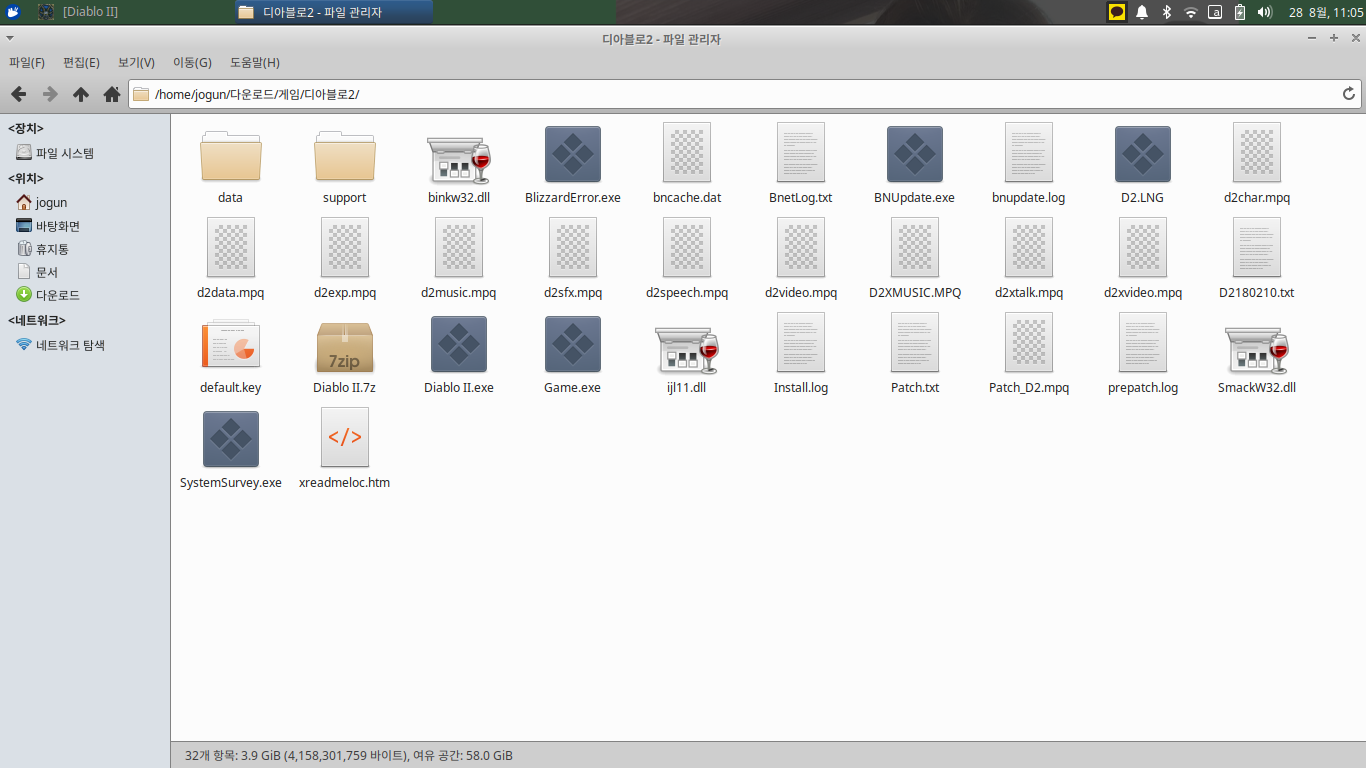The height and width of the screenshot is (768, 1366).
Task: Select d2char.mpq file
Action: [x=1257, y=153]
